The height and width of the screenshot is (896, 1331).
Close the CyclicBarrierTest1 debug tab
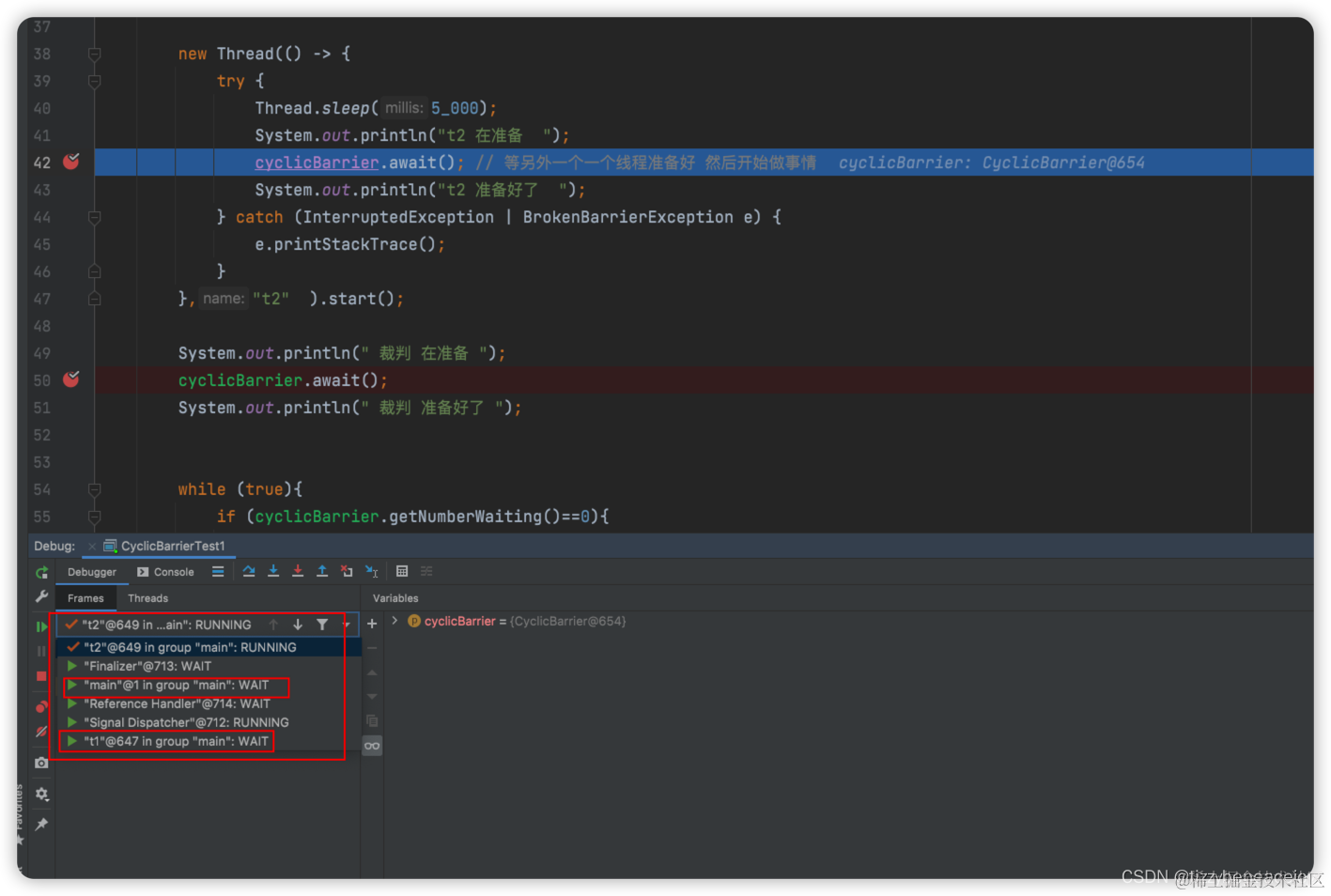coord(92,547)
